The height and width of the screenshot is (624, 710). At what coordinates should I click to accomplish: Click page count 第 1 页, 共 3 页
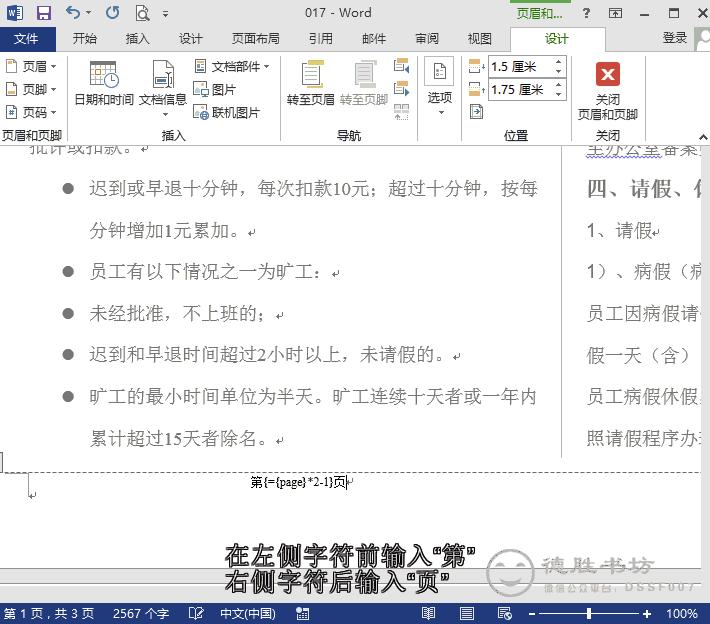click(49, 614)
